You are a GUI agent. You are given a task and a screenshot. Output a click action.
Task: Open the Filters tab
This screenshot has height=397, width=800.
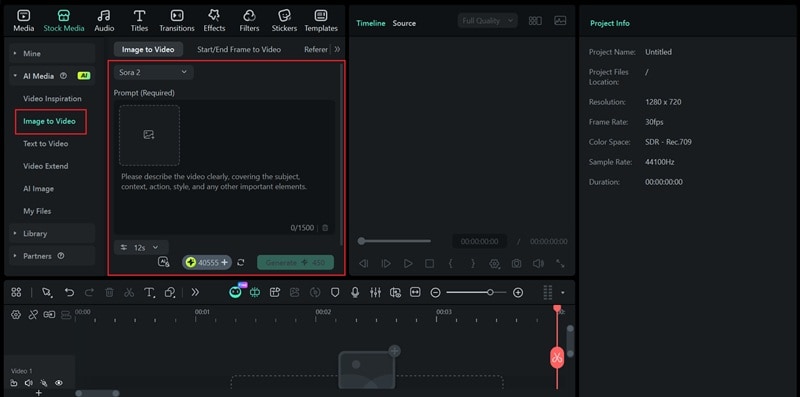[x=249, y=21]
